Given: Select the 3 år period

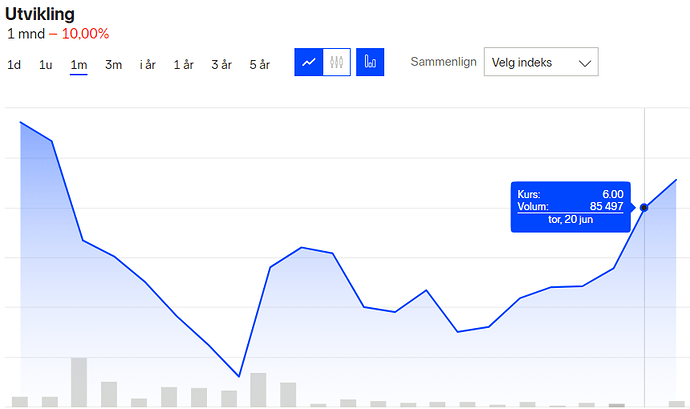Looking at the screenshot, I should pos(221,65).
